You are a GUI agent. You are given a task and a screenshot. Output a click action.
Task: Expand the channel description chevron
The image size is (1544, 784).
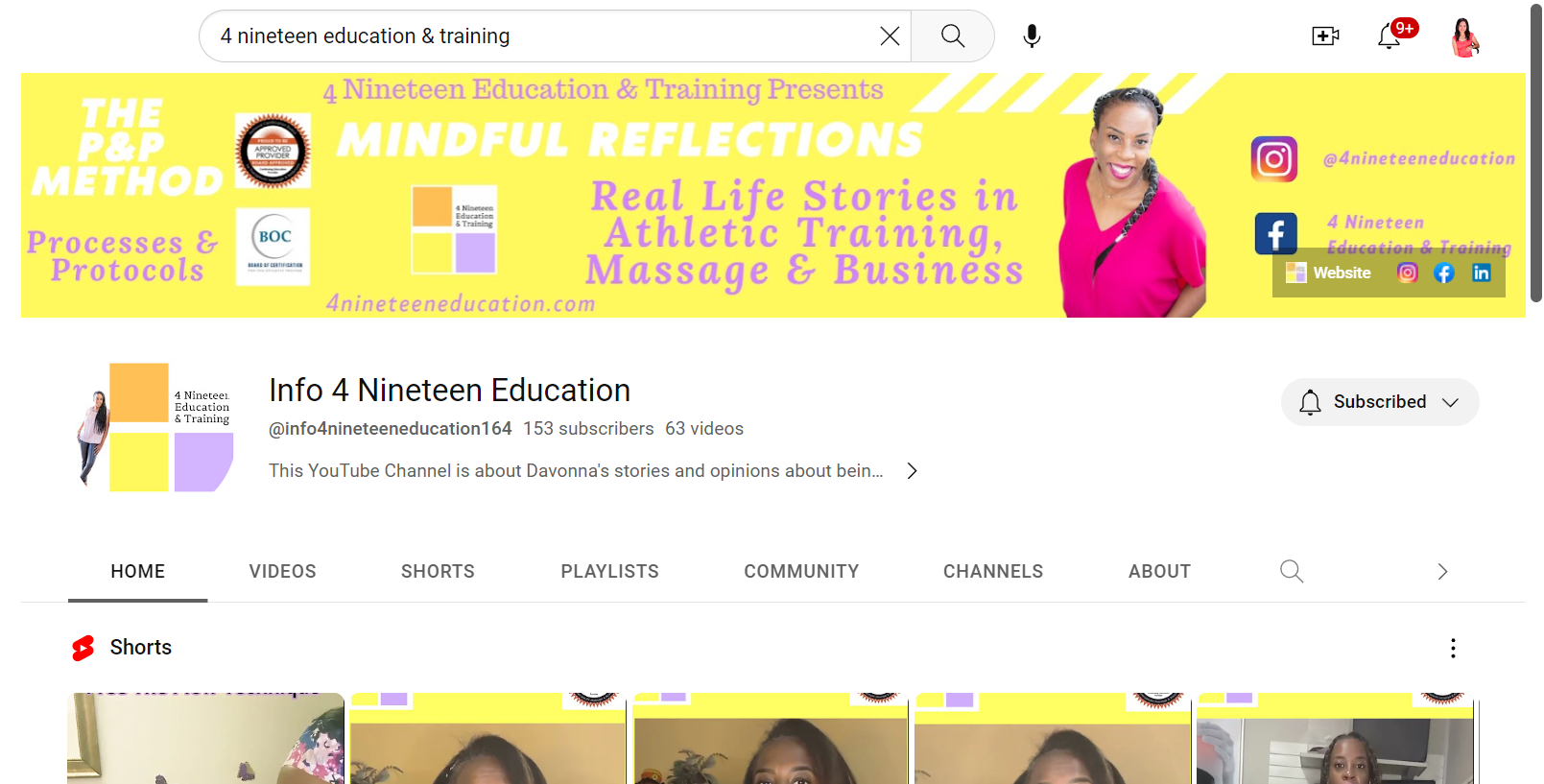click(912, 471)
